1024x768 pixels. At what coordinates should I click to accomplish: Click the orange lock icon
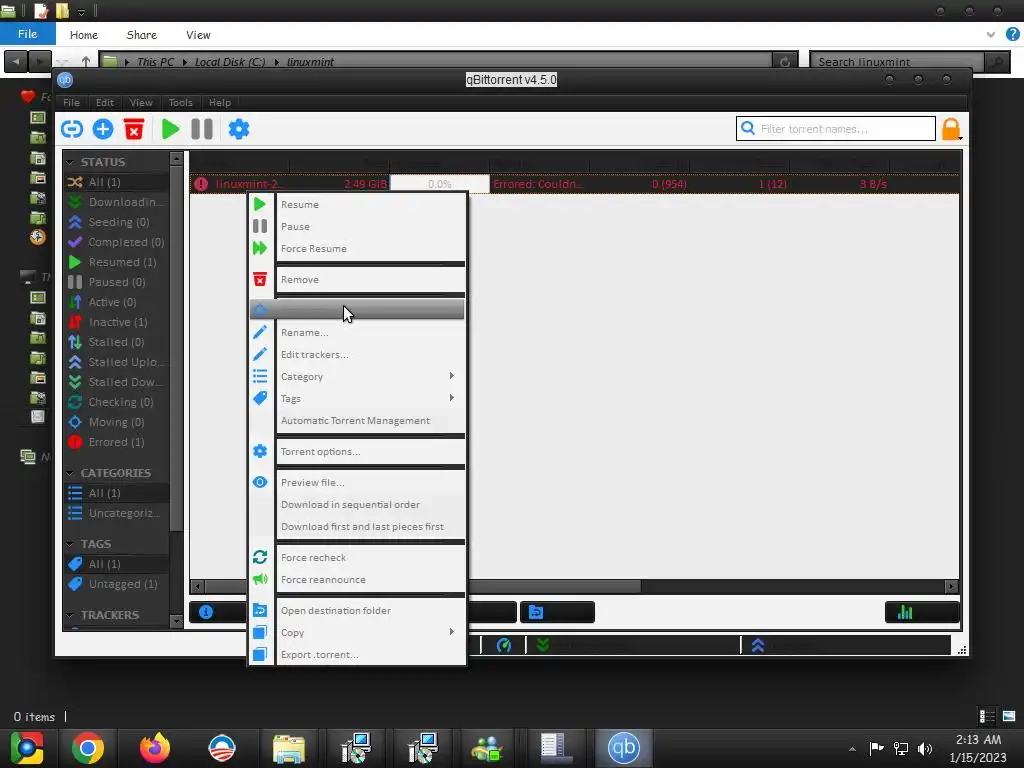951,129
